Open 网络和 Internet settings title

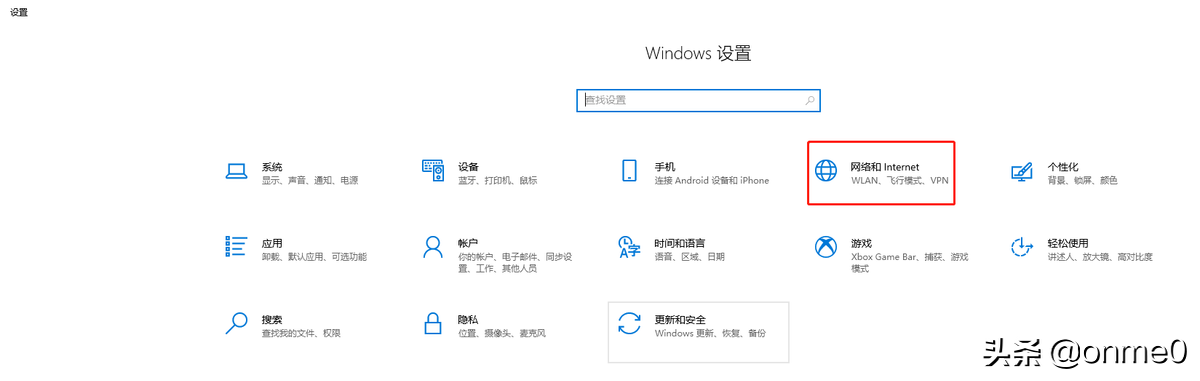click(x=885, y=166)
